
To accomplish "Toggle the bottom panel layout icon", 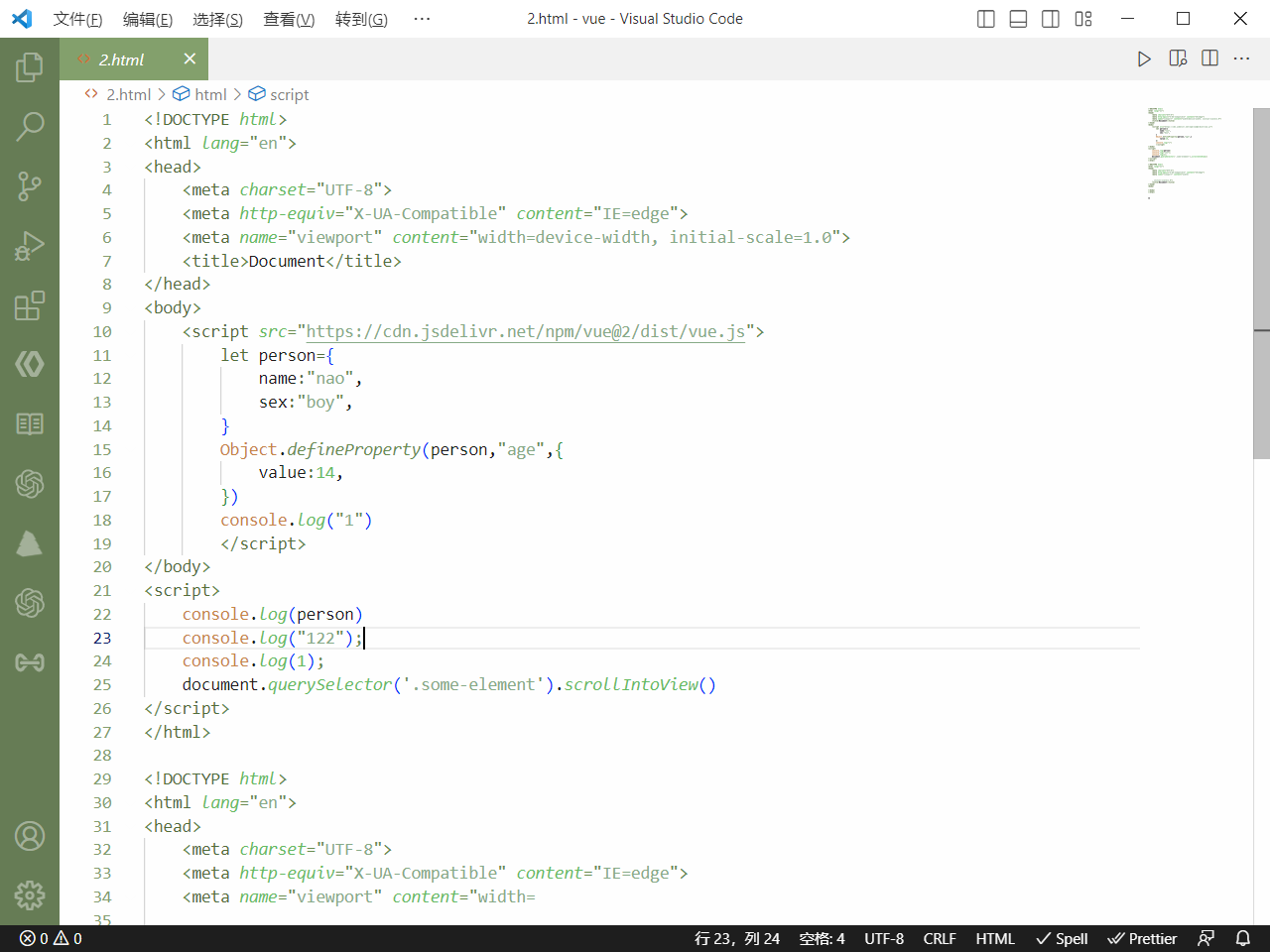I will (1018, 19).
